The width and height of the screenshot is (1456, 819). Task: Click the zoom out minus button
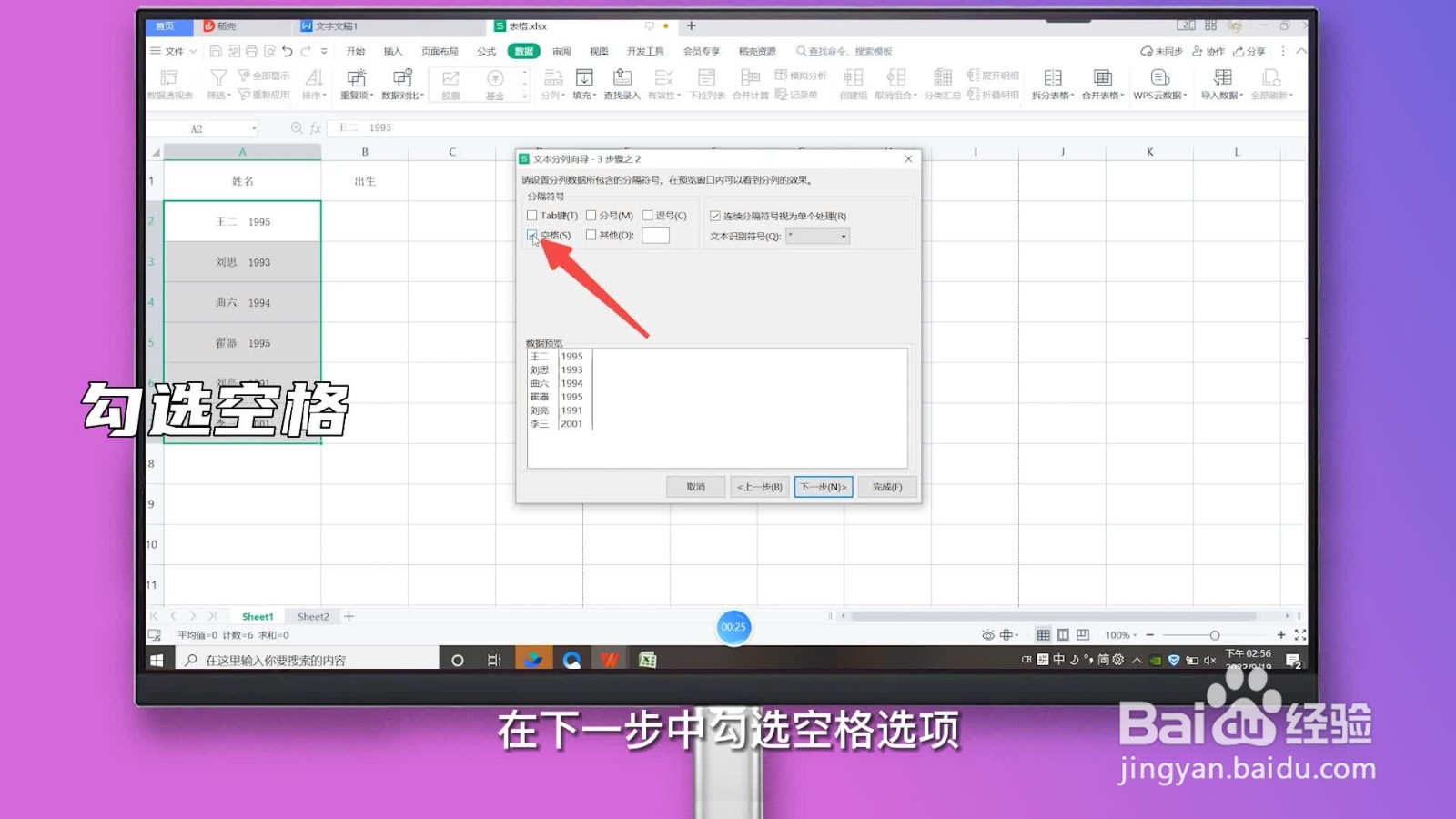pyautogui.click(x=1150, y=635)
